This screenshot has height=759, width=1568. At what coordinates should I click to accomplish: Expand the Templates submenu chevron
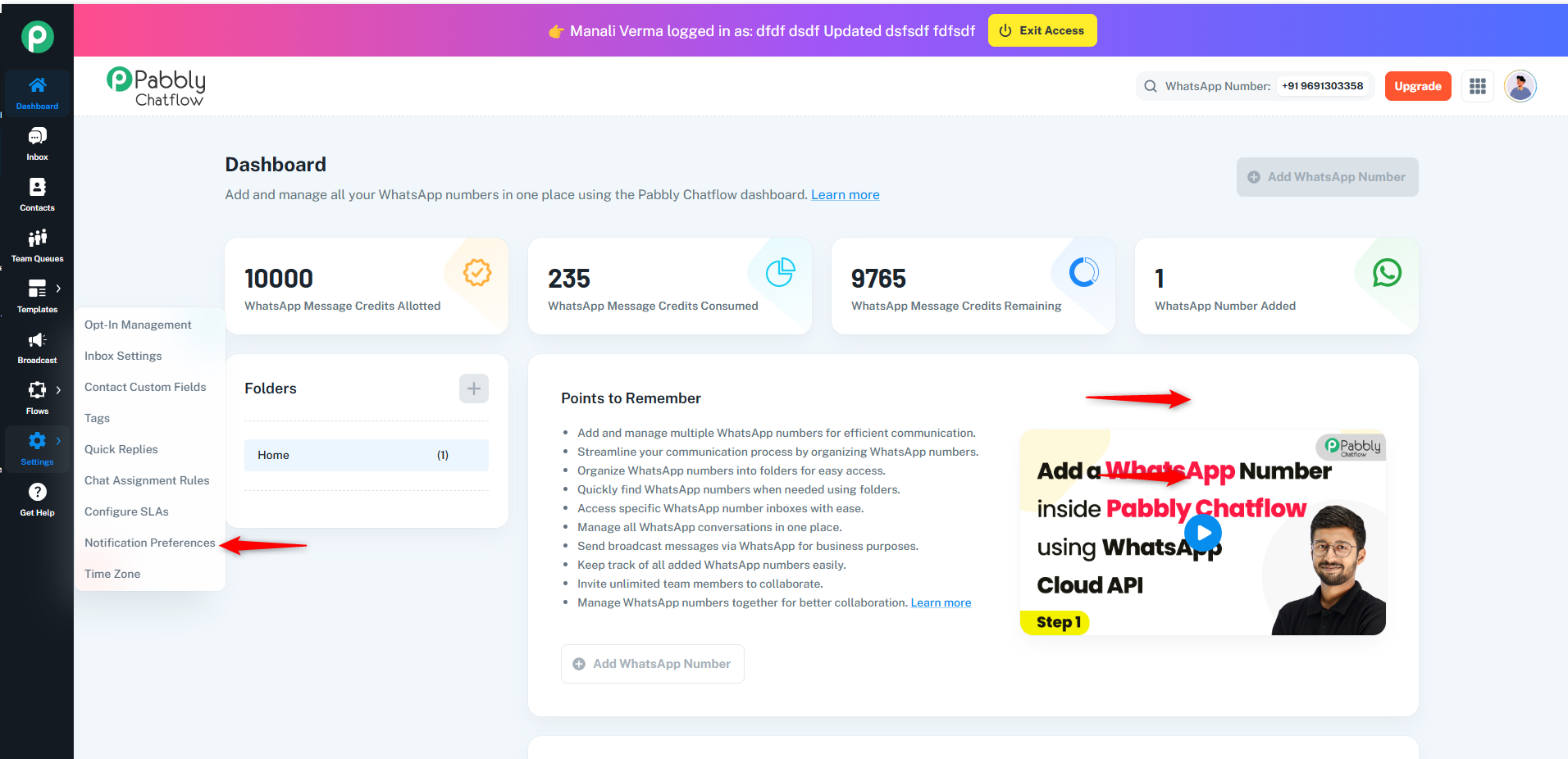(x=58, y=289)
